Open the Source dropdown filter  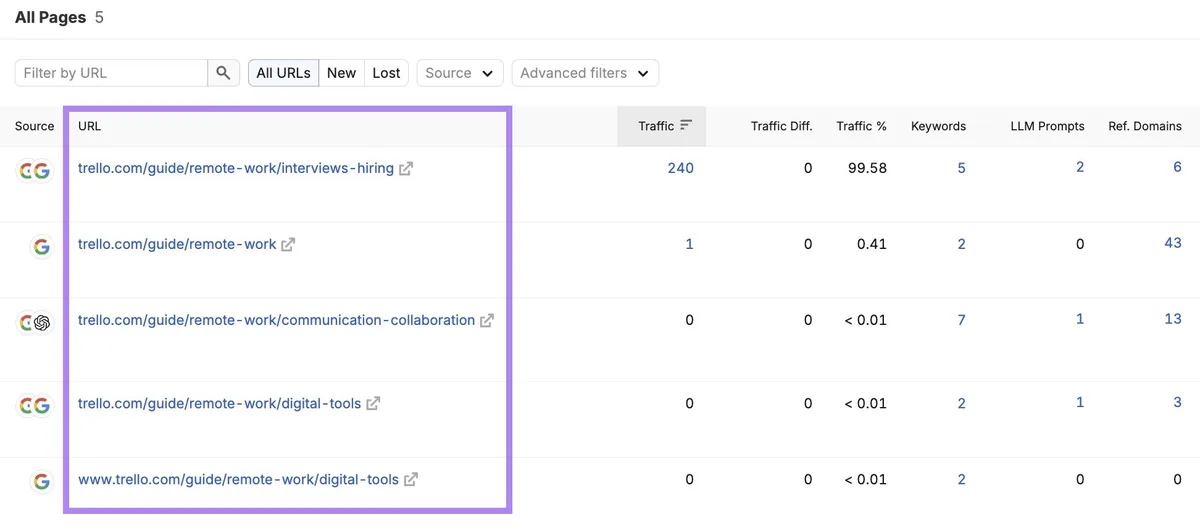click(x=460, y=73)
